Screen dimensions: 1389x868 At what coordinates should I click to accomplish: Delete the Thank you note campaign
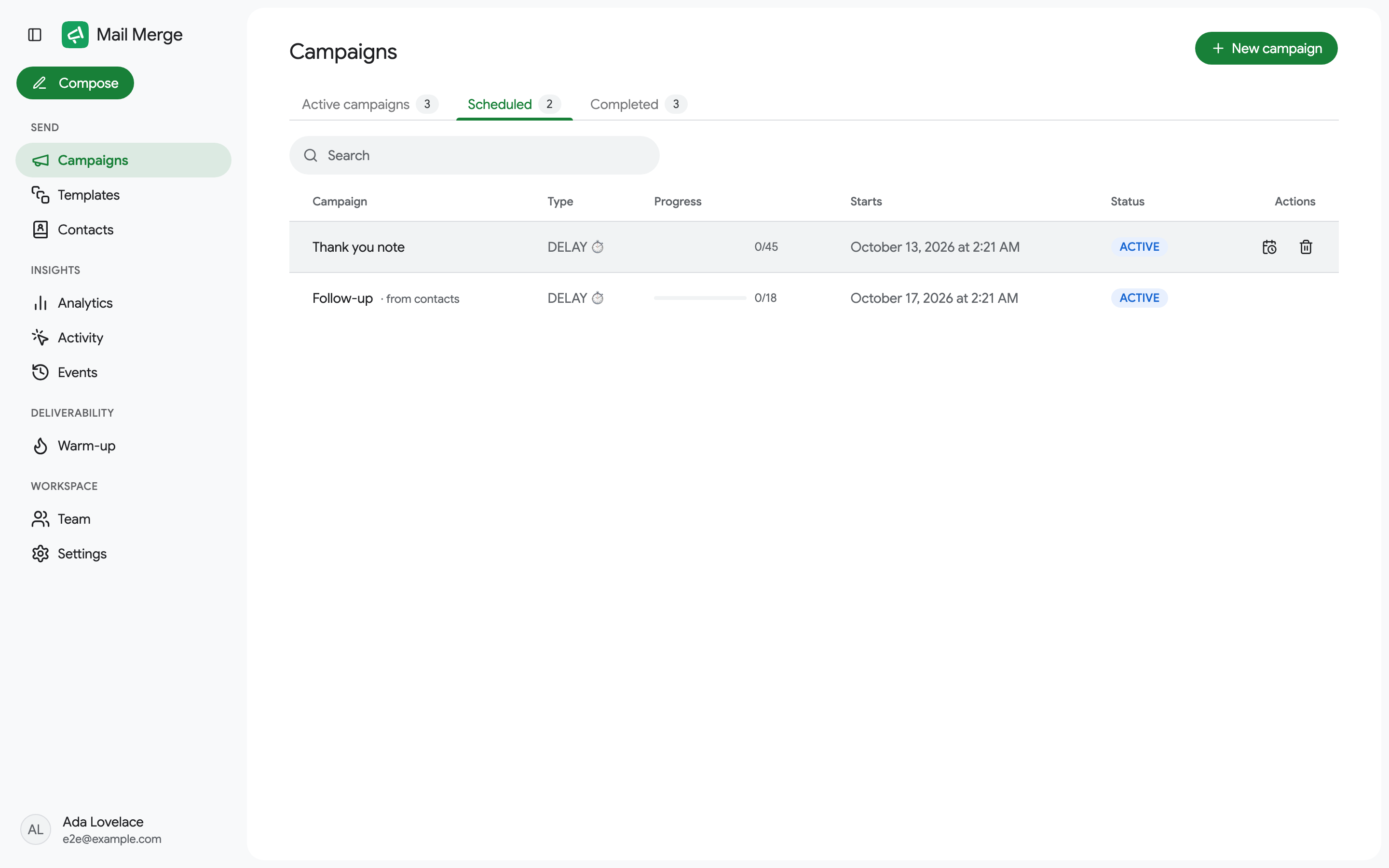[x=1306, y=247]
